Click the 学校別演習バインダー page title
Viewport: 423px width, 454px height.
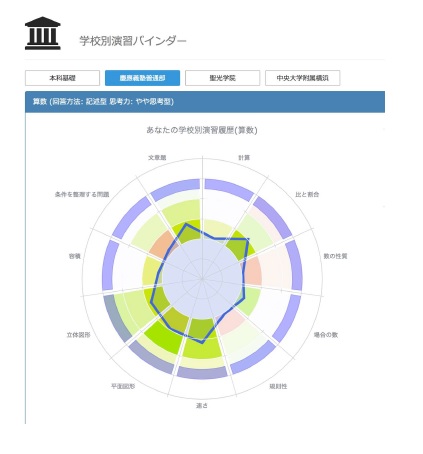click(x=133, y=41)
